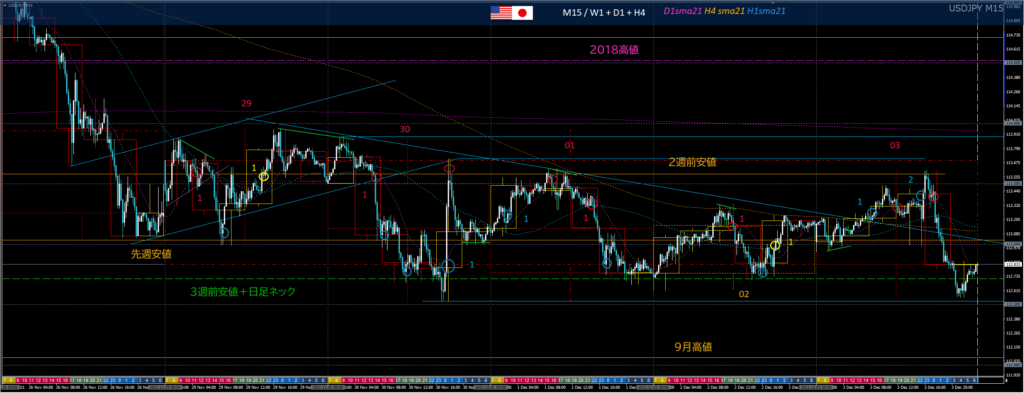Click the '29 Nov 08:00' time axis label
The height and width of the screenshot is (393, 1024).
pyautogui.click(x=231, y=387)
